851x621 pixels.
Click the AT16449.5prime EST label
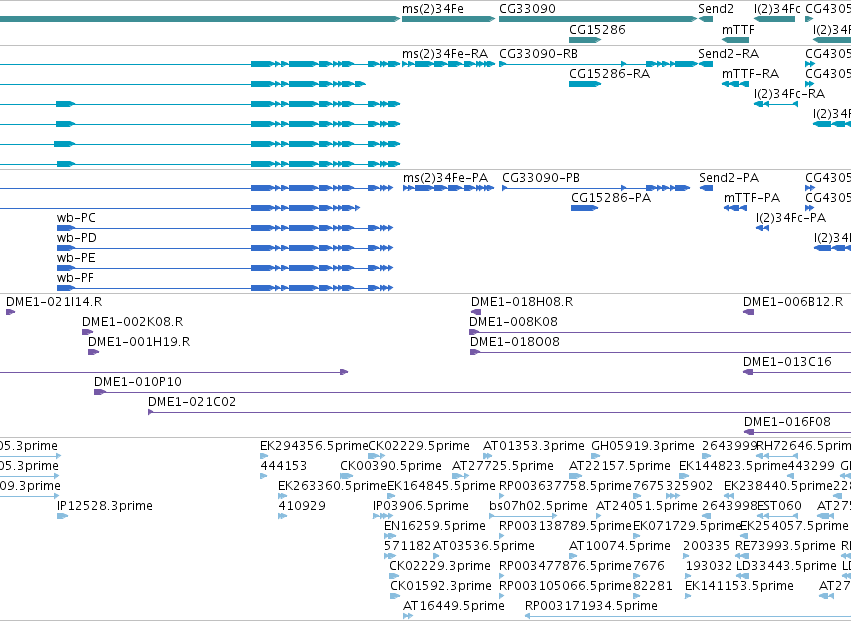[x=454, y=606]
